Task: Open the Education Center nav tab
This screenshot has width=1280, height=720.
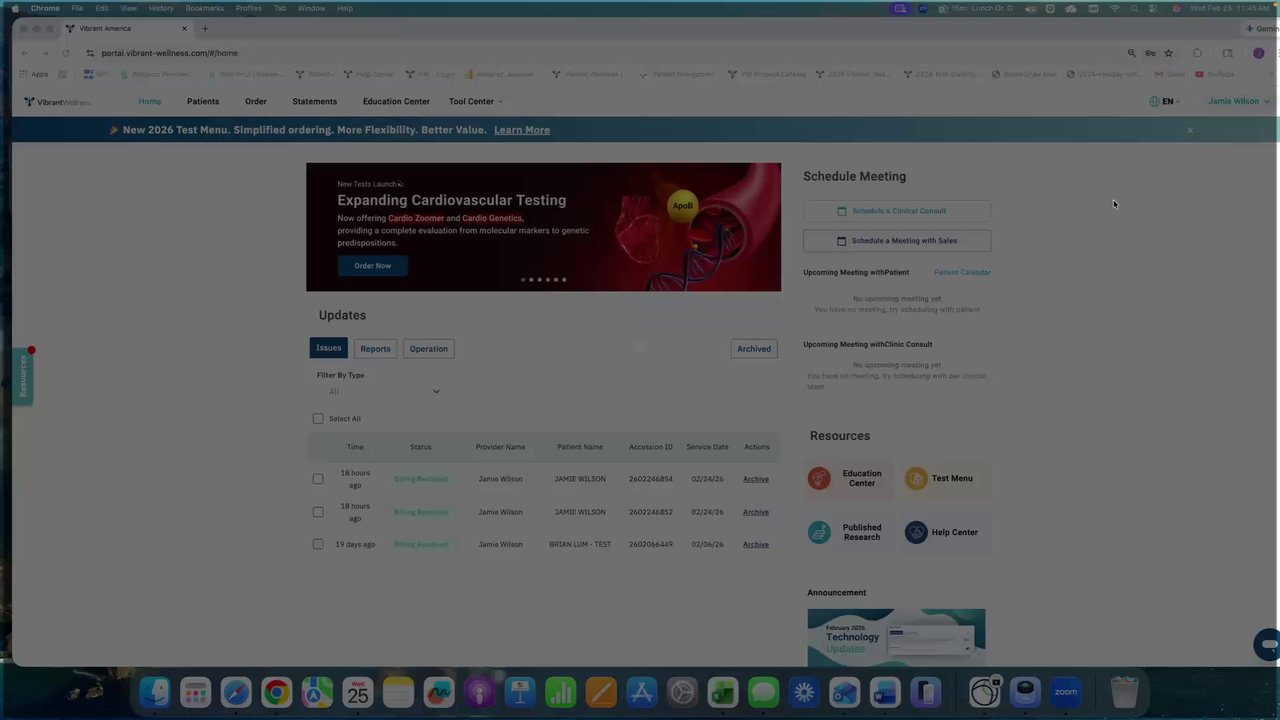Action: tap(396, 101)
